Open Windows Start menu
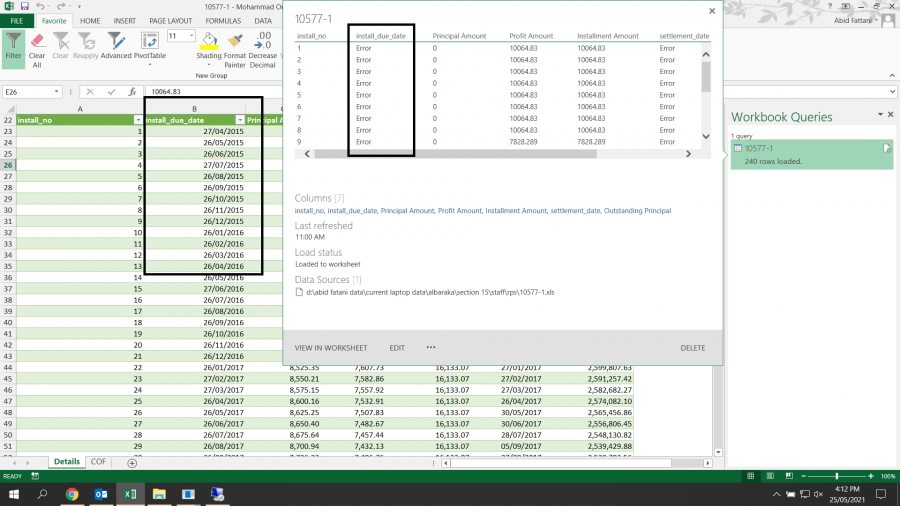This screenshot has width=900, height=506. [14, 494]
